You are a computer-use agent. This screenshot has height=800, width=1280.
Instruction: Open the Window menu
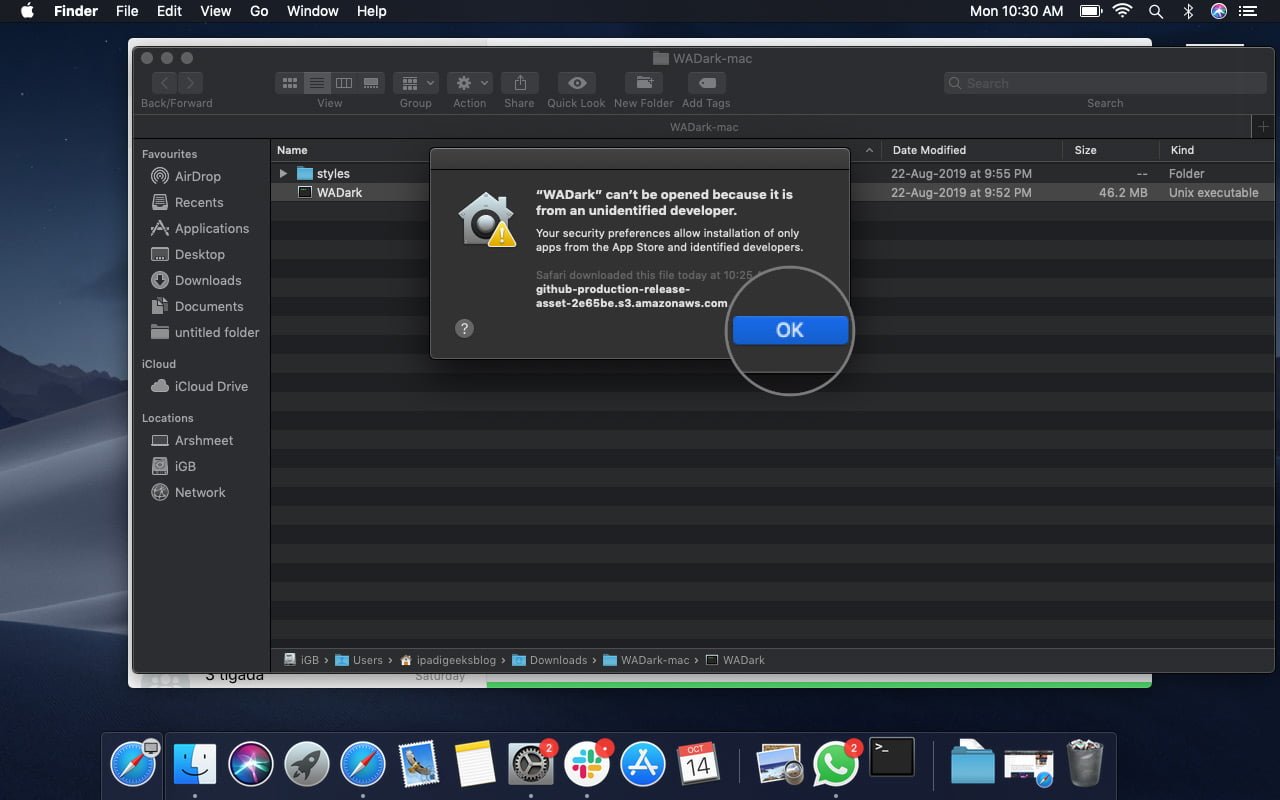tap(313, 11)
